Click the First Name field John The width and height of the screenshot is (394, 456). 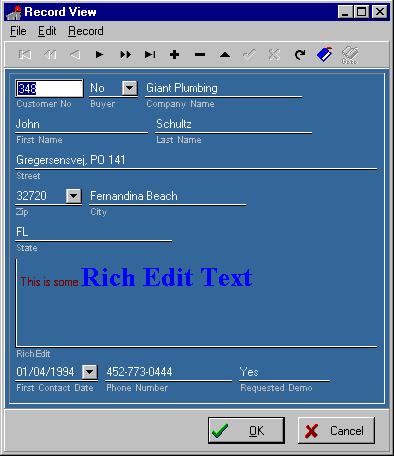(x=82, y=124)
